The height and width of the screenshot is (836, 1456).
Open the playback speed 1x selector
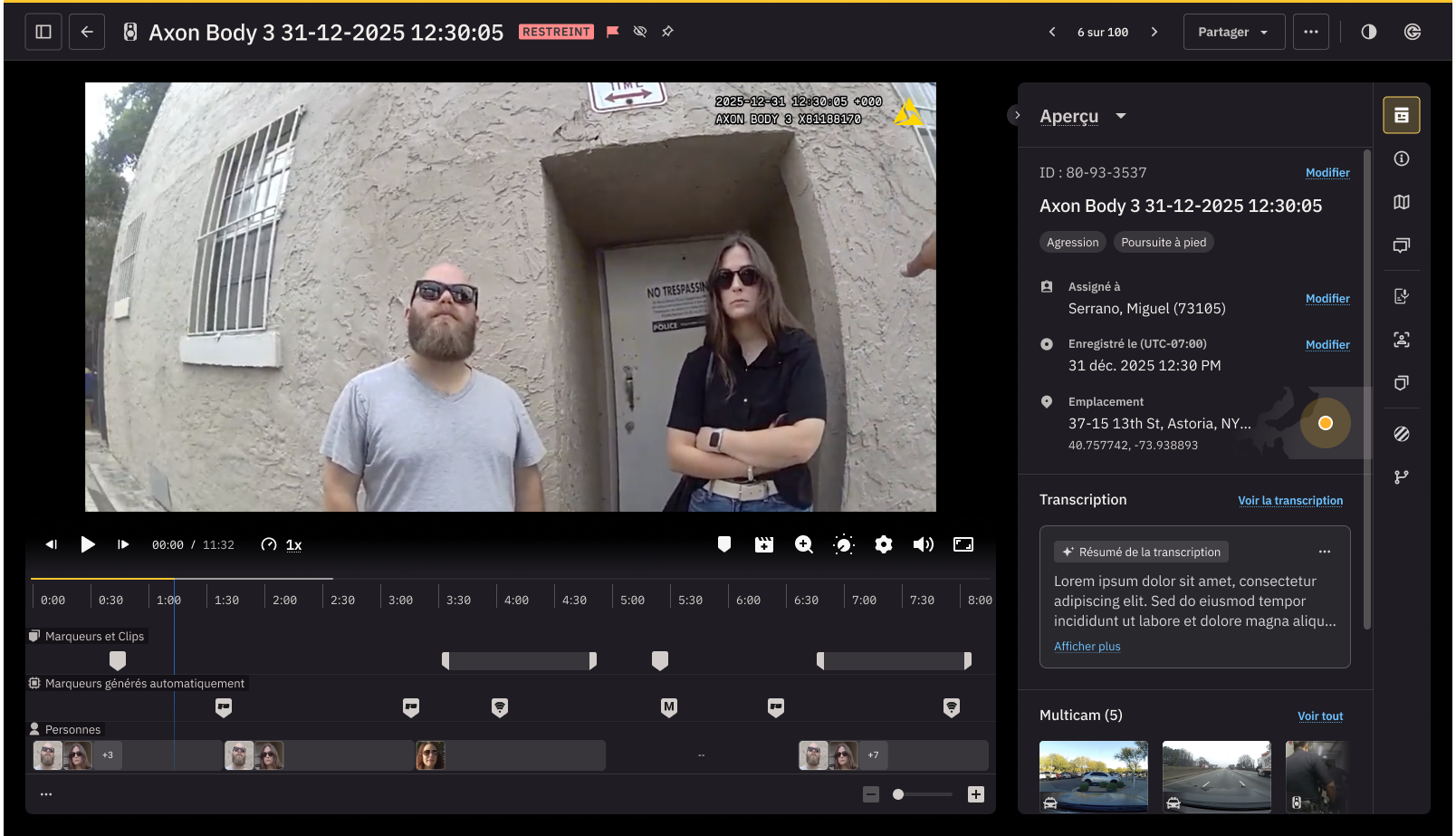tap(293, 544)
